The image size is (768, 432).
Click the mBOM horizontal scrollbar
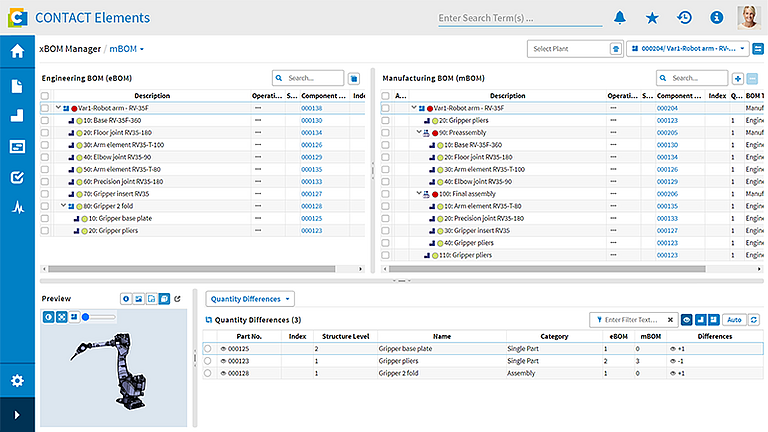click(547, 269)
